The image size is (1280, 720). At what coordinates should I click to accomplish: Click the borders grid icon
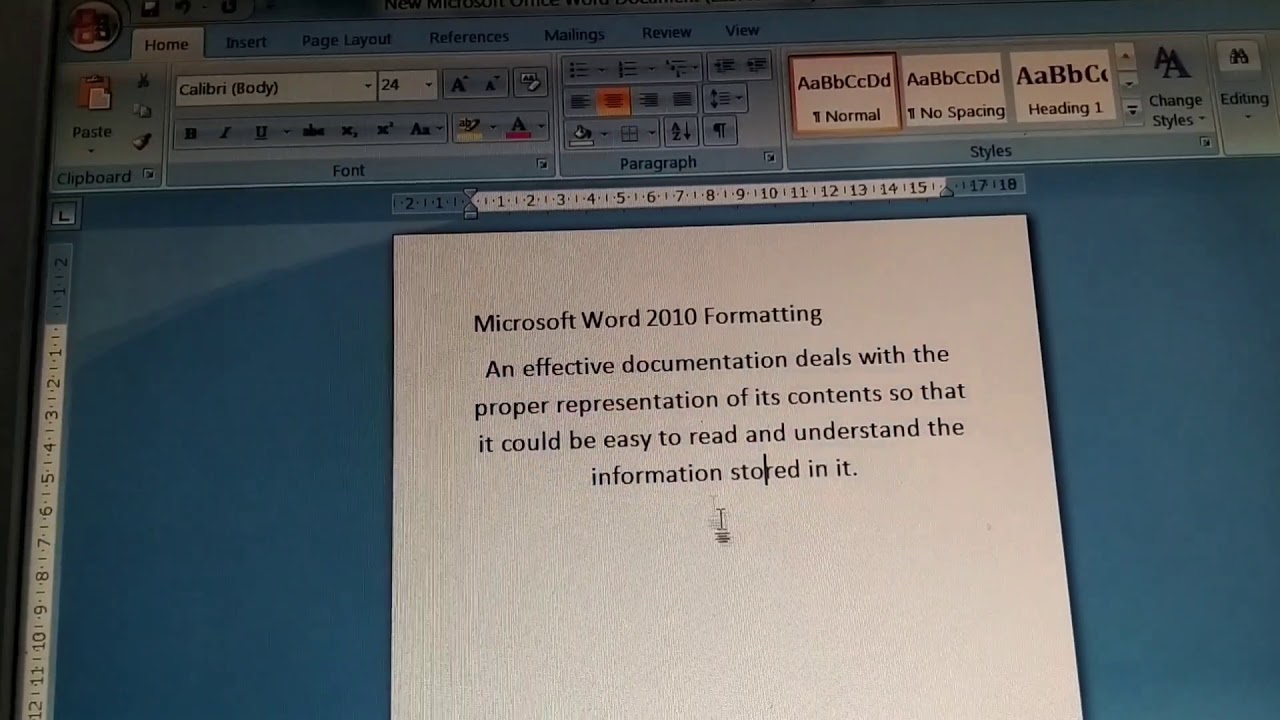coord(629,133)
